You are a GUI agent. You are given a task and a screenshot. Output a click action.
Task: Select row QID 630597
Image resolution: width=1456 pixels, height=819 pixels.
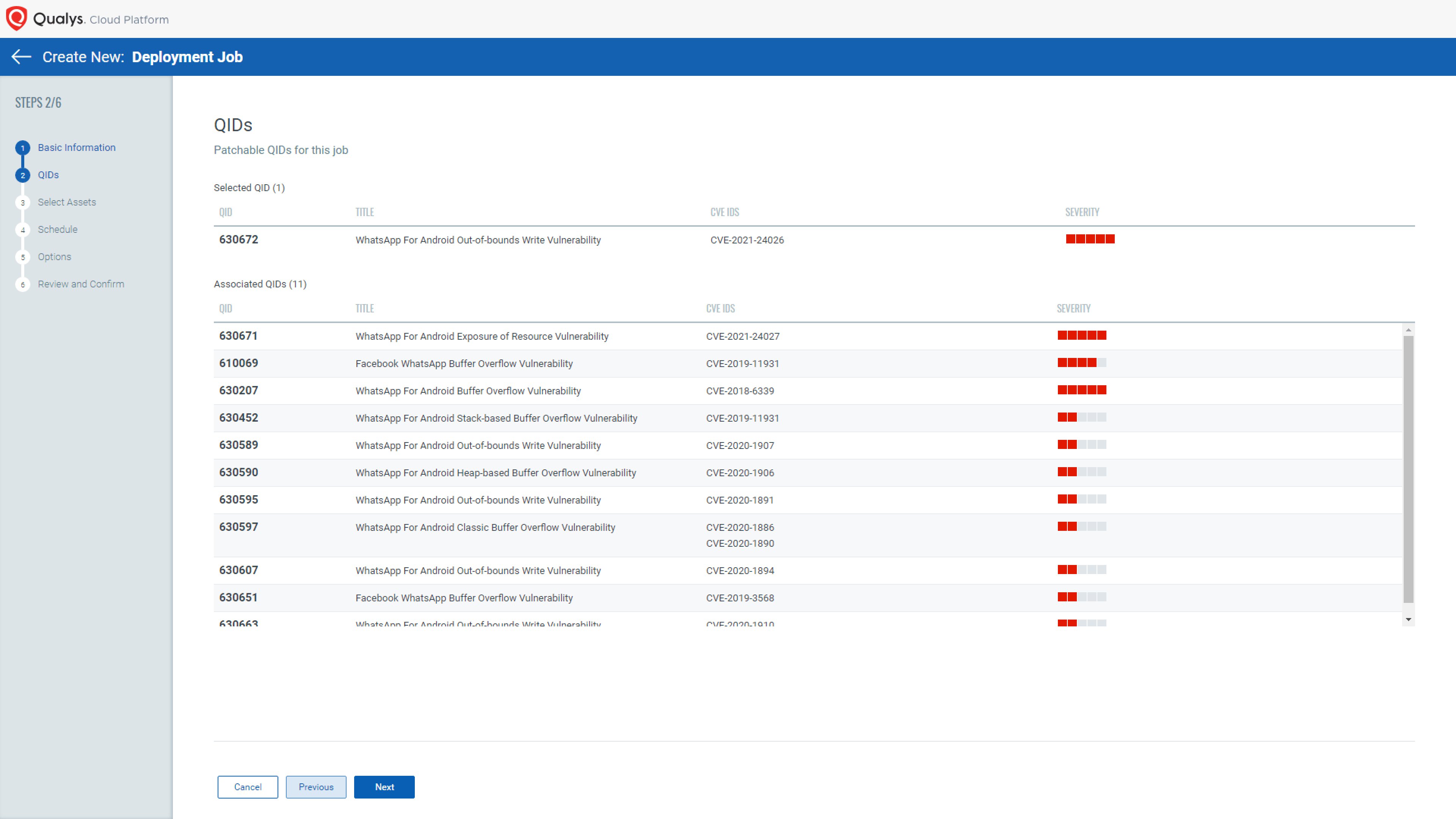click(x=808, y=535)
